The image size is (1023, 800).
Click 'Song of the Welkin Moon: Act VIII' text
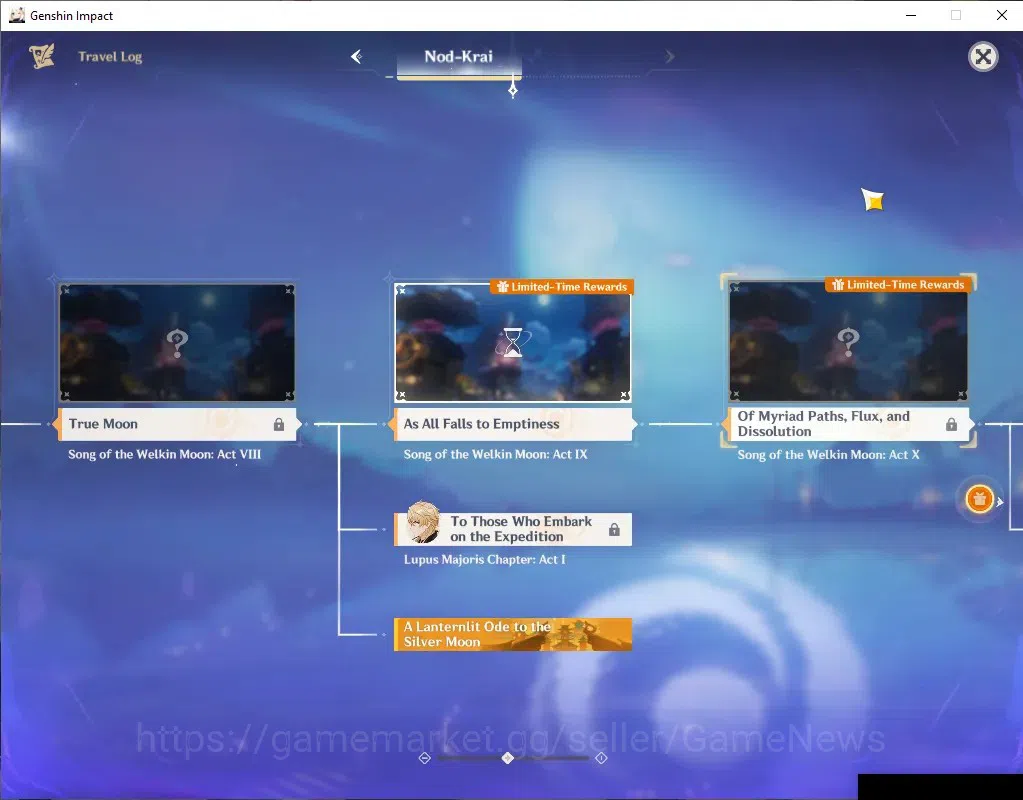click(164, 454)
